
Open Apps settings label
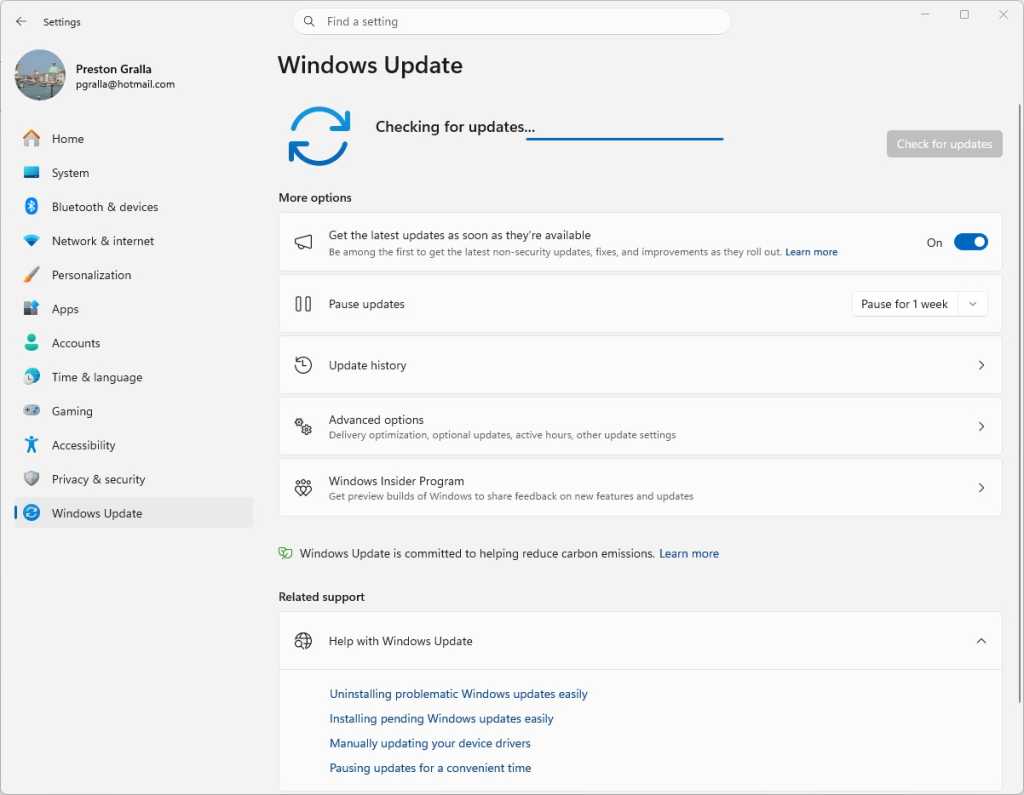pyautogui.click(x=65, y=309)
